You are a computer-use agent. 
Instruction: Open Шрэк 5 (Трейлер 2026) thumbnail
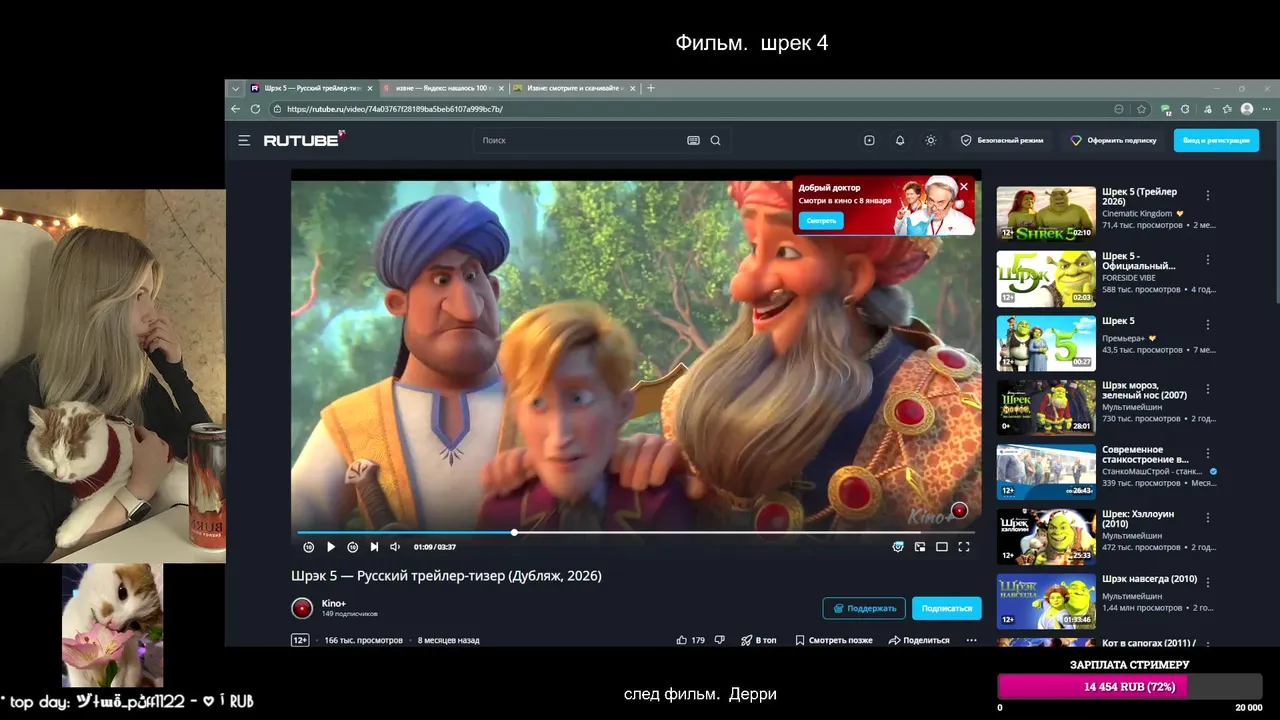coord(1046,213)
